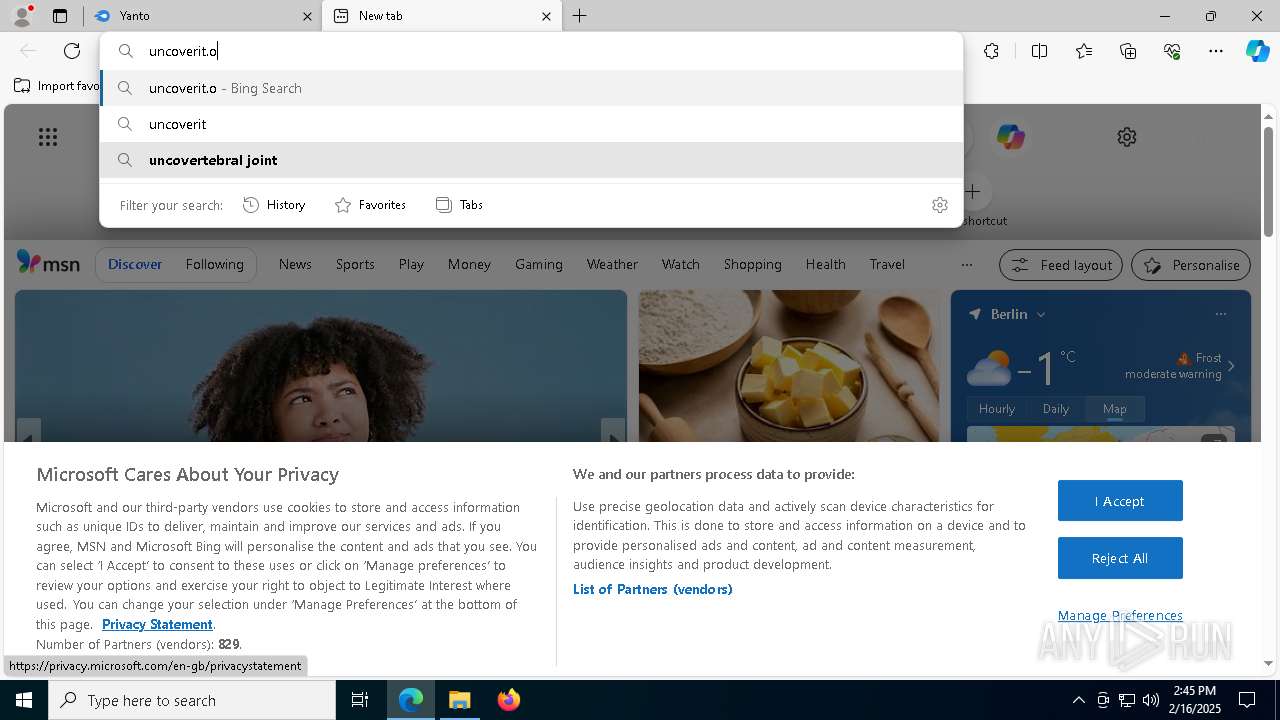Open the tab actions menu icon

(x=60, y=16)
